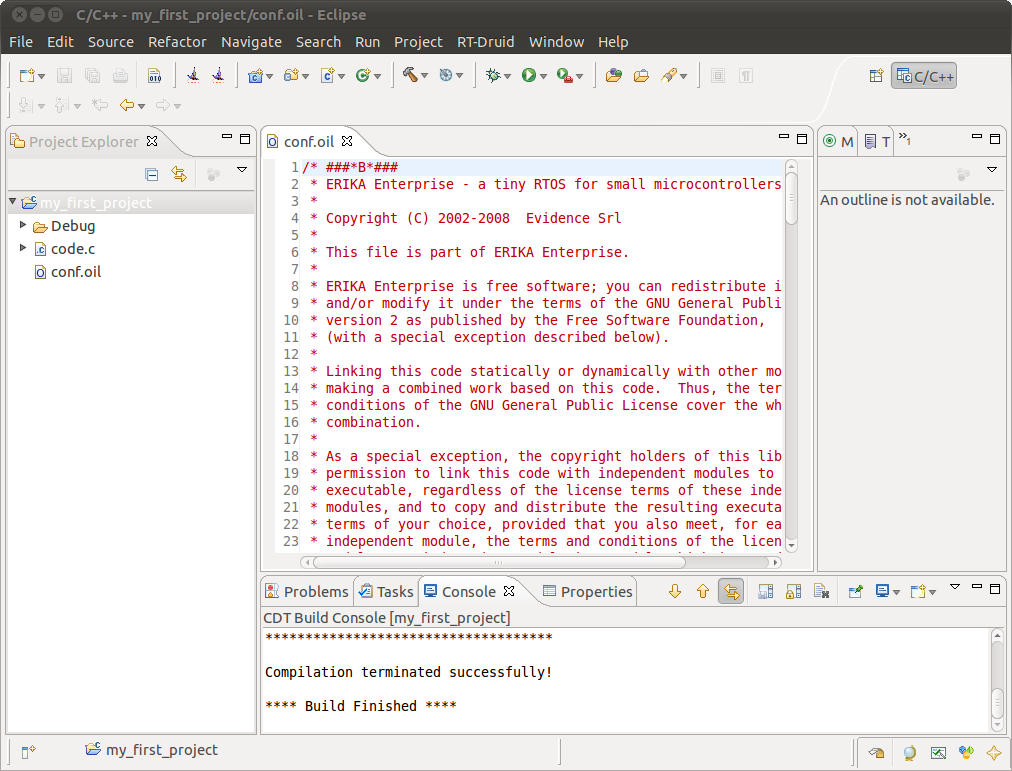The image size is (1012, 771).
Task: Toggle console wrap/sync arrows button
Action: 731,591
